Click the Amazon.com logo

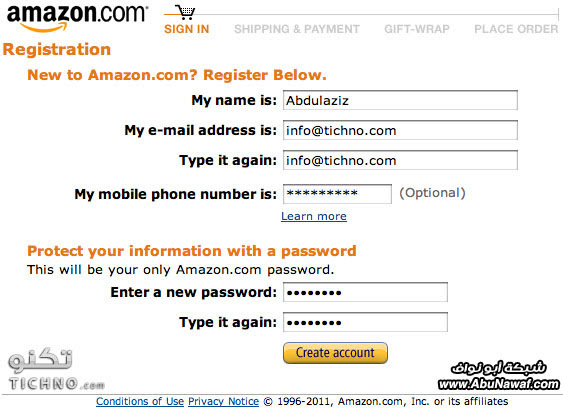pos(77,18)
